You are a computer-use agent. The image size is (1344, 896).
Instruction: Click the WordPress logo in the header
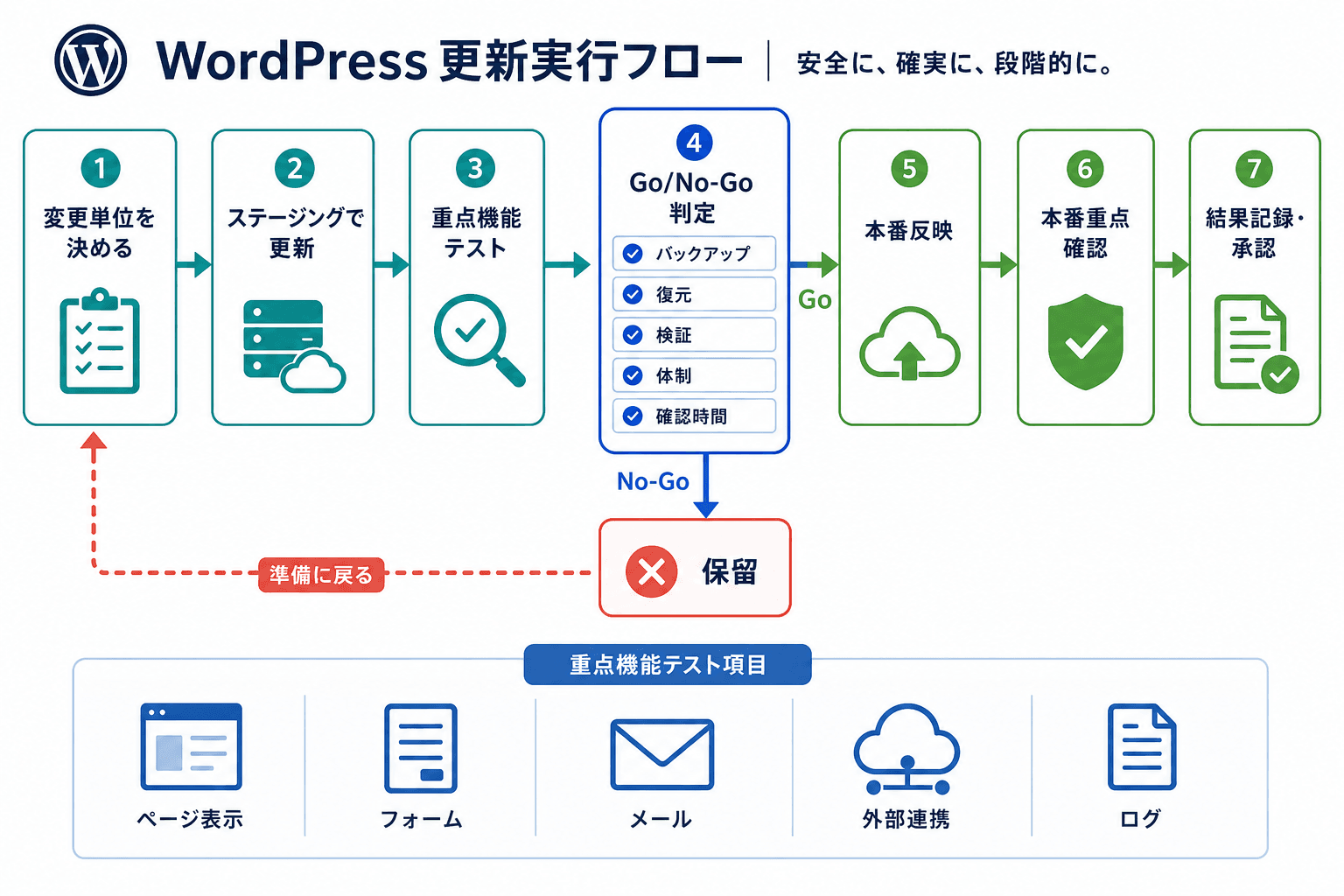pyautogui.click(x=91, y=60)
